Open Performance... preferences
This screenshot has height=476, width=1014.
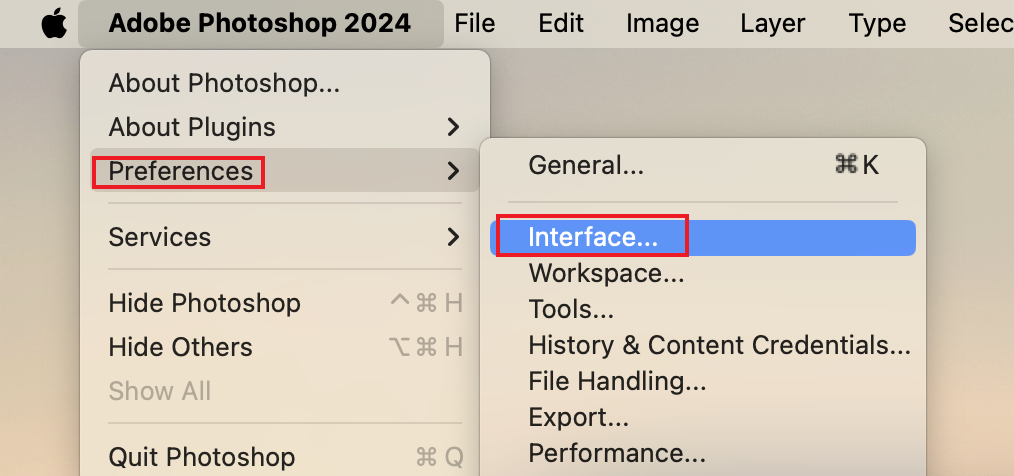pos(703,454)
